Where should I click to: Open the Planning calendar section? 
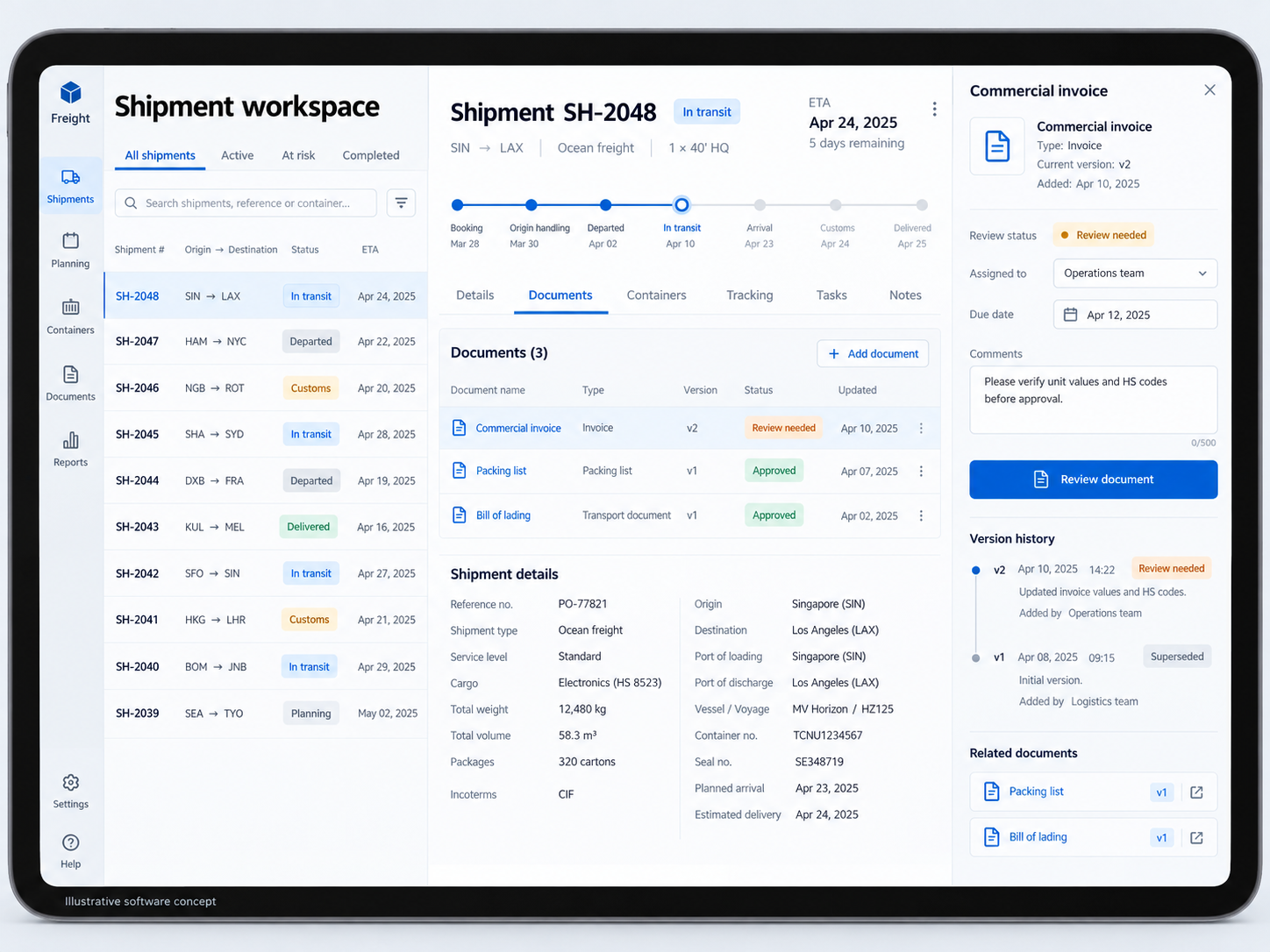click(71, 251)
